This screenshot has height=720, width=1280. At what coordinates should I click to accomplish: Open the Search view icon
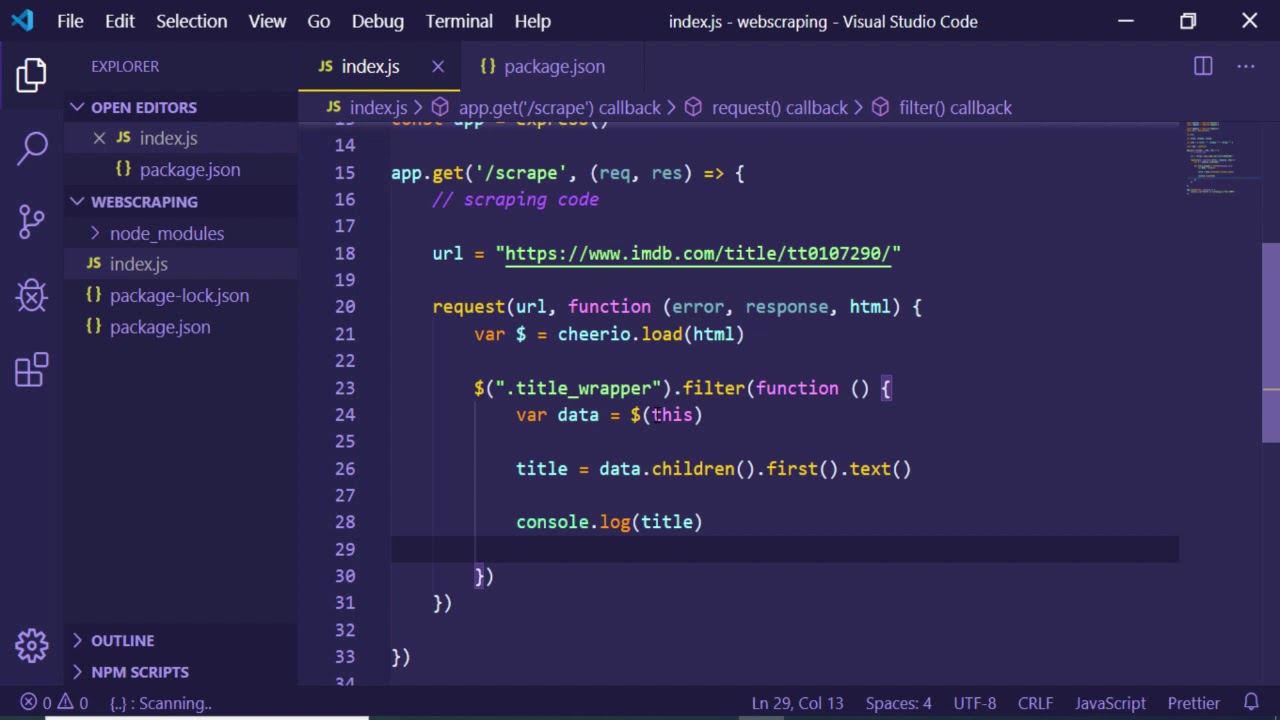[31, 148]
